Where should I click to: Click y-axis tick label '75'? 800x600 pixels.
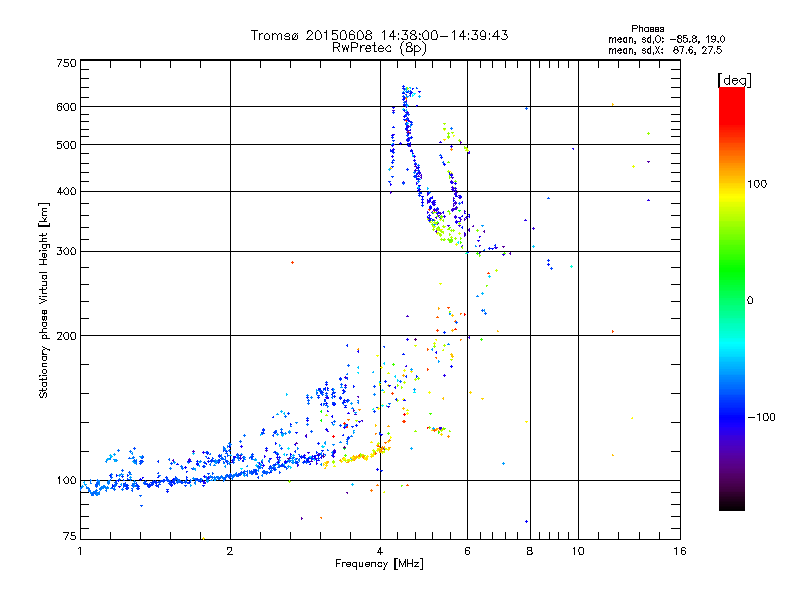[70, 536]
